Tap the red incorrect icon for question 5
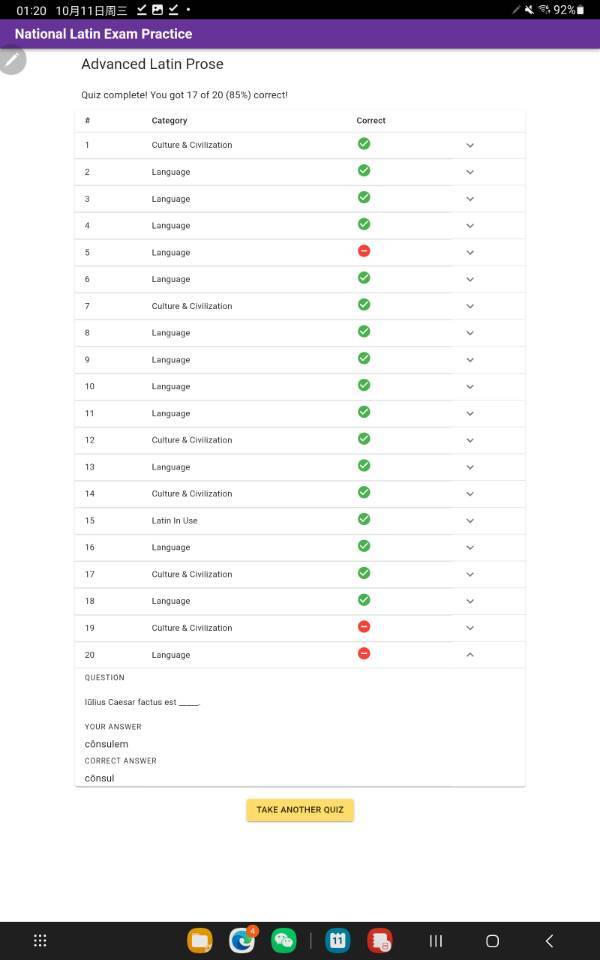600x960 pixels. [x=364, y=251]
